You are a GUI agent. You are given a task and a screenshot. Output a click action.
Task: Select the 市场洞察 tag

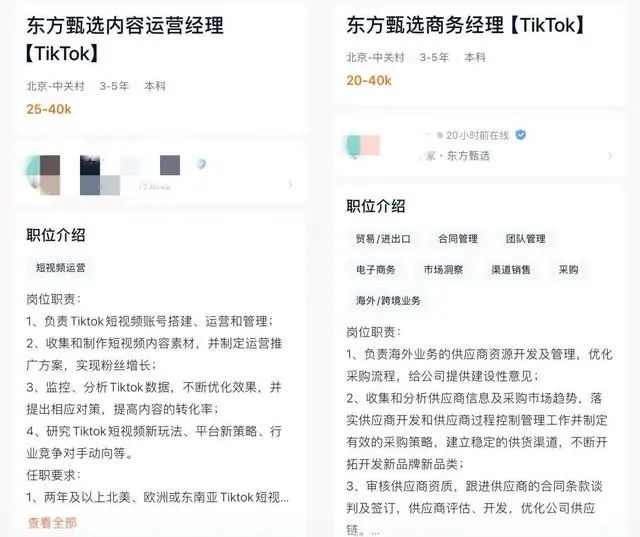coord(443,270)
